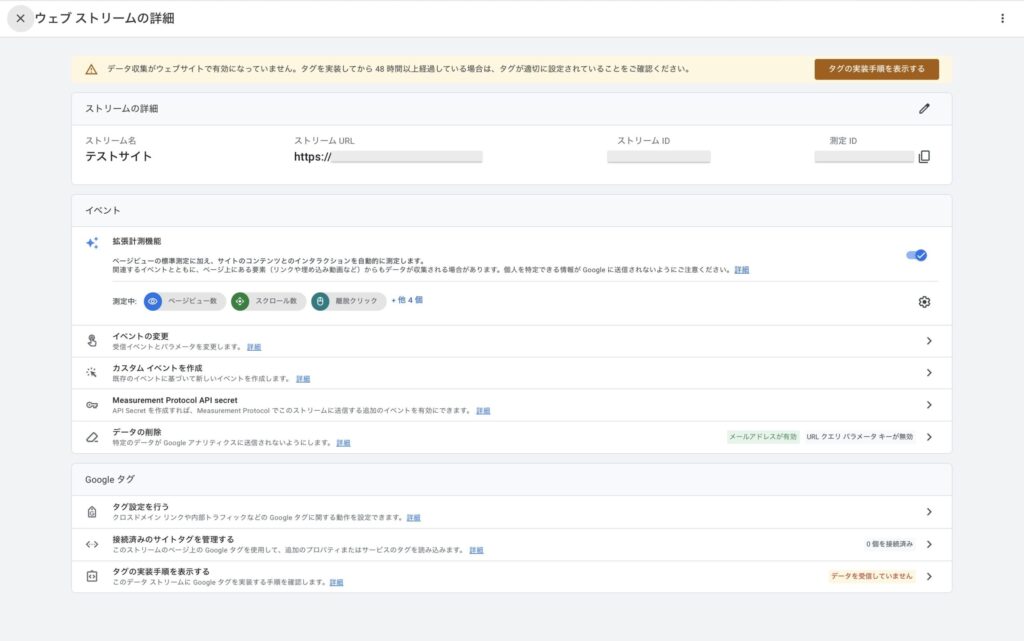Toggle the 拡張計測機能 switch off
Screen dimensions: 1024x641
[916, 255]
